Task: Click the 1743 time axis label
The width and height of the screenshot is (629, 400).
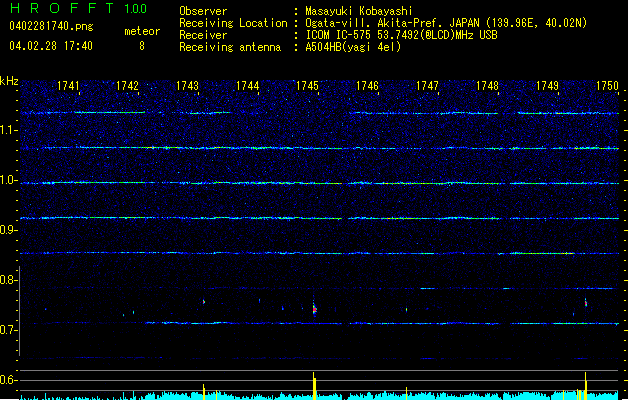Action: [187, 86]
